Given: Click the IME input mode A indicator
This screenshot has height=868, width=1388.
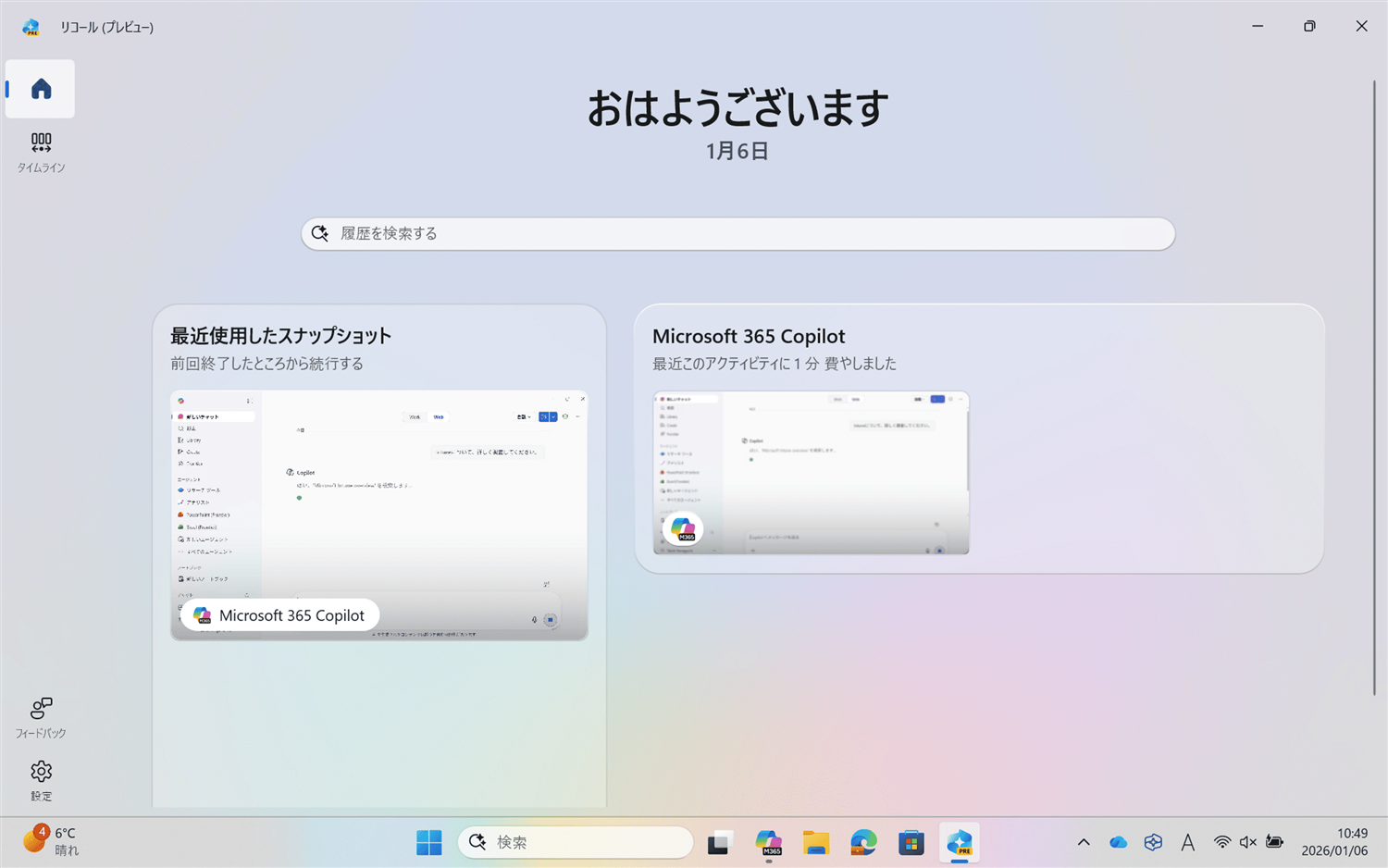Looking at the screenshot, I should pyautogui.click(x=1188, y=842).
